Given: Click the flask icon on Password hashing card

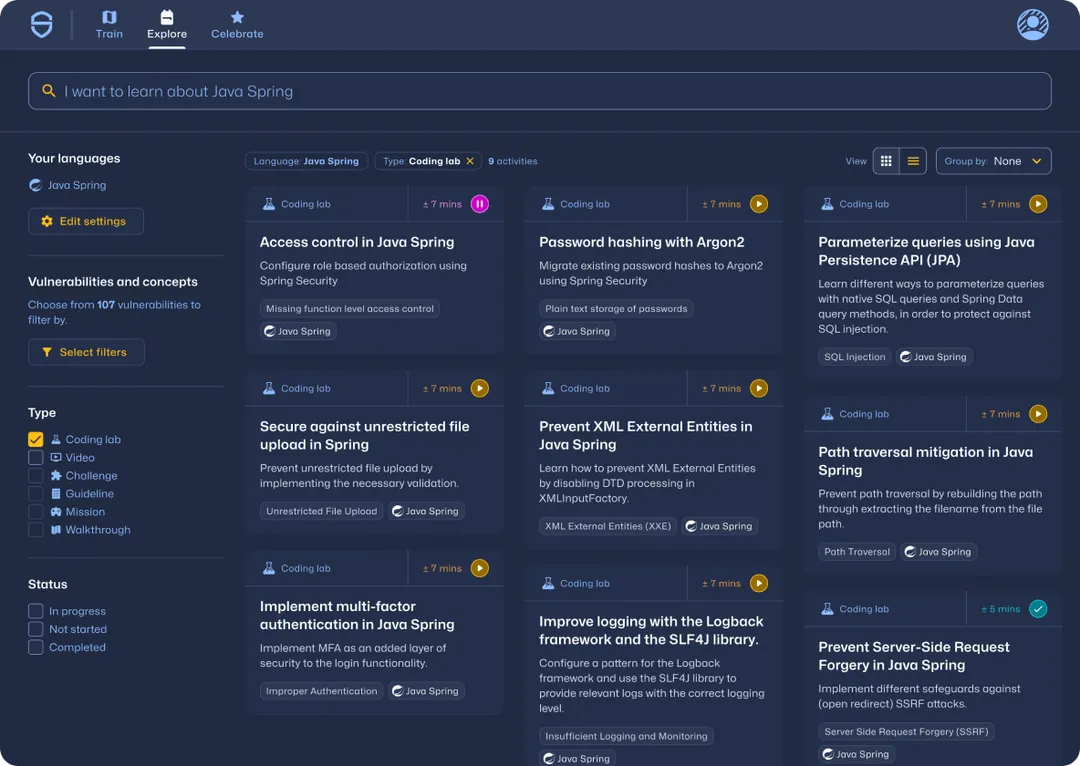Looking at the screenshot, I should click(548, 204).
